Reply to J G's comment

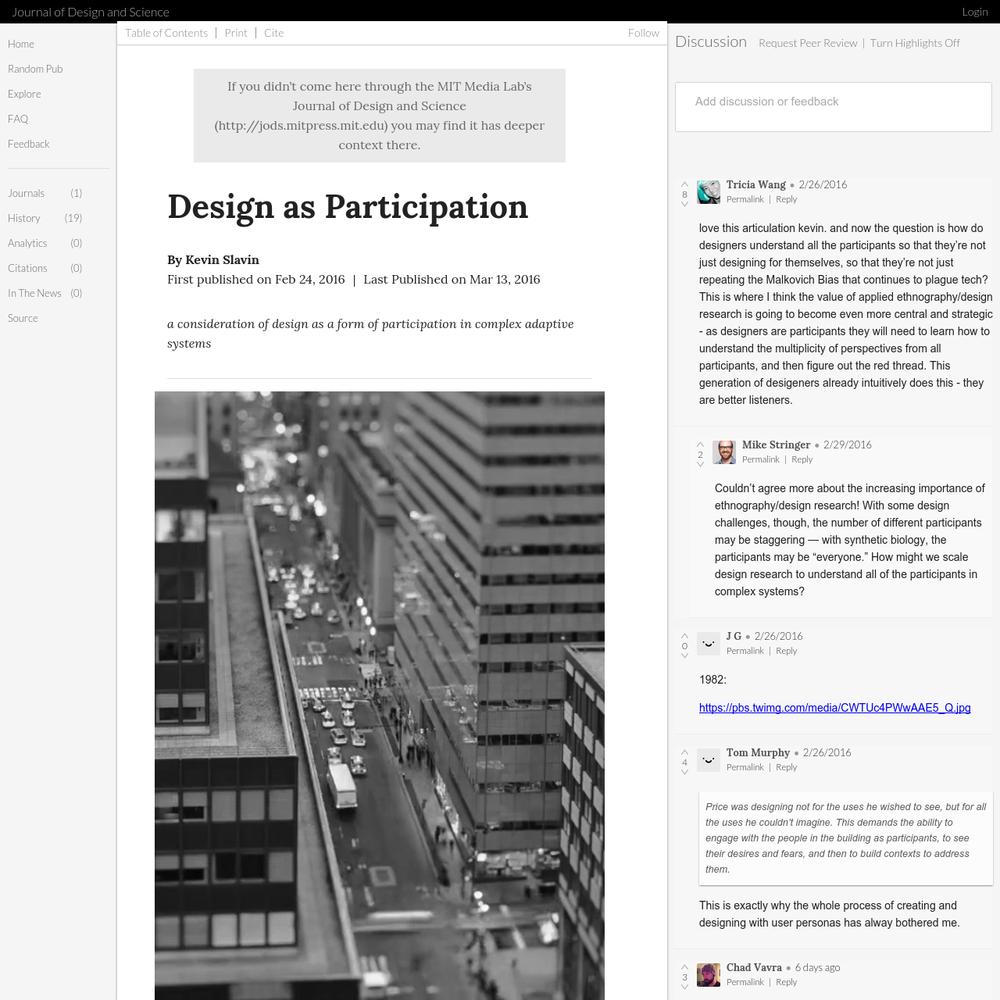[786, 651]
